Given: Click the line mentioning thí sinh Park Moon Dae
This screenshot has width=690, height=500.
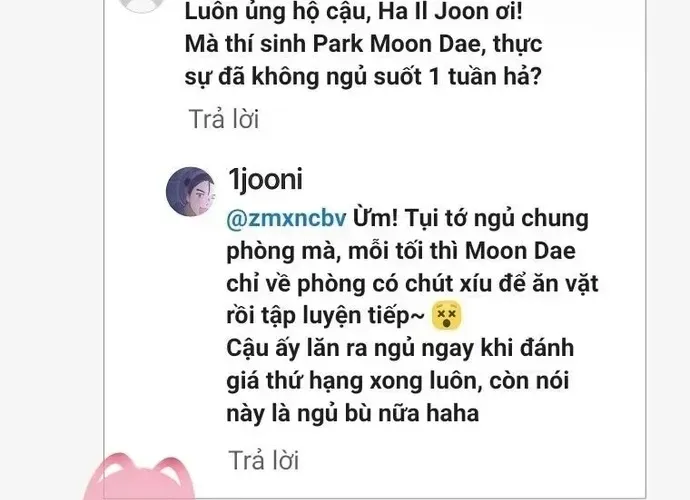Looking at the screenshot, I should (363, 44).
